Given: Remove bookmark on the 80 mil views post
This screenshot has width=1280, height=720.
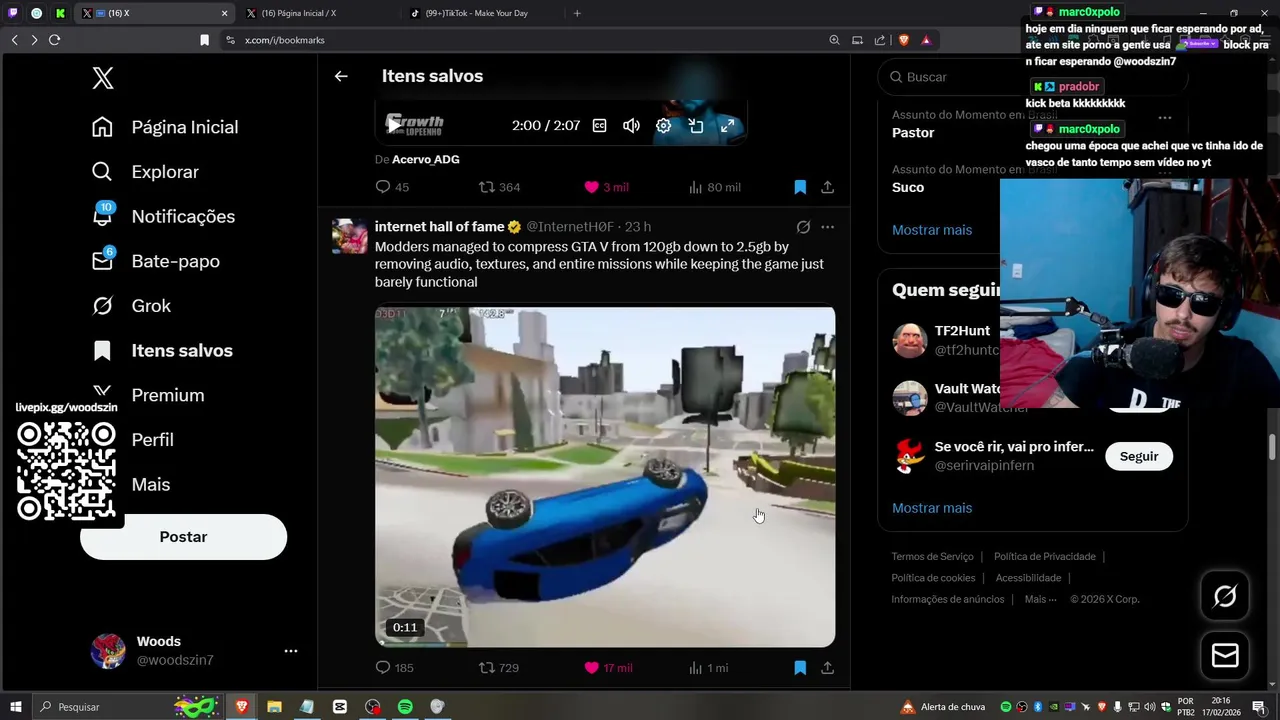Looking at the screenshot, I should (800, 187).
